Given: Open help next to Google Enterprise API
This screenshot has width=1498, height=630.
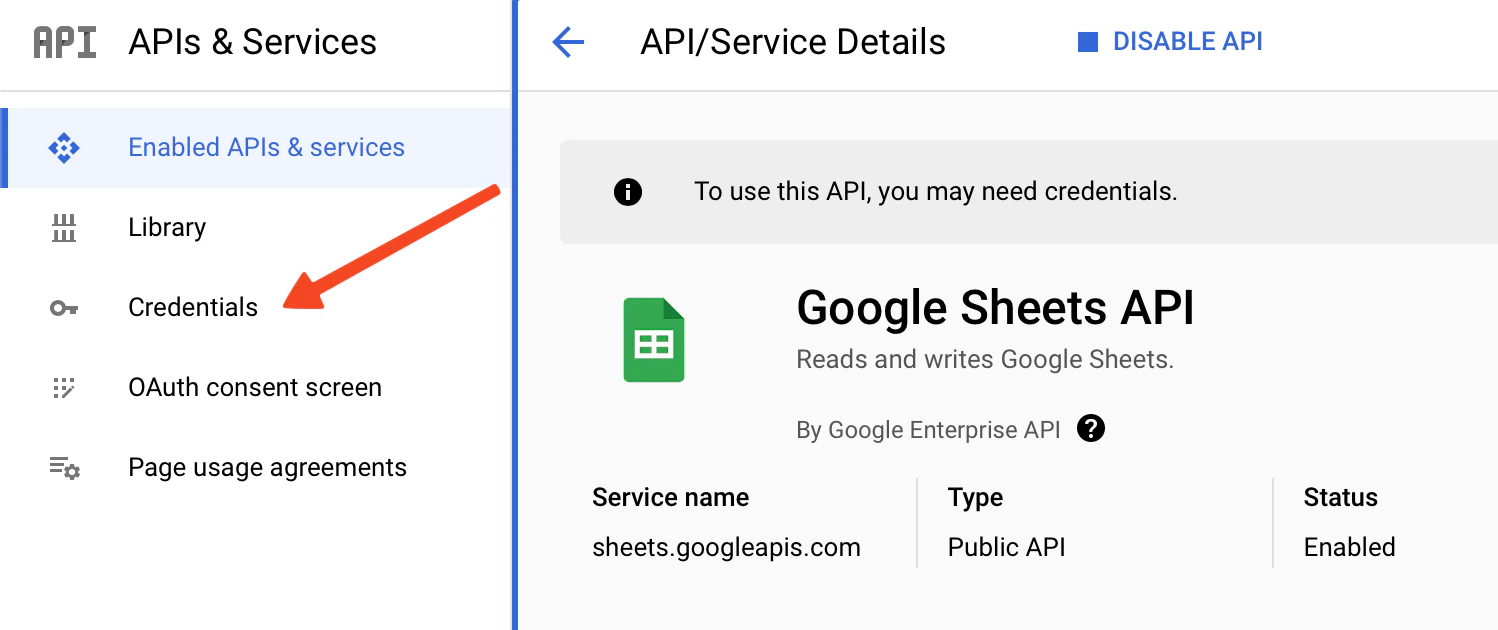Looking at the screenshot, I should 1091,429.
